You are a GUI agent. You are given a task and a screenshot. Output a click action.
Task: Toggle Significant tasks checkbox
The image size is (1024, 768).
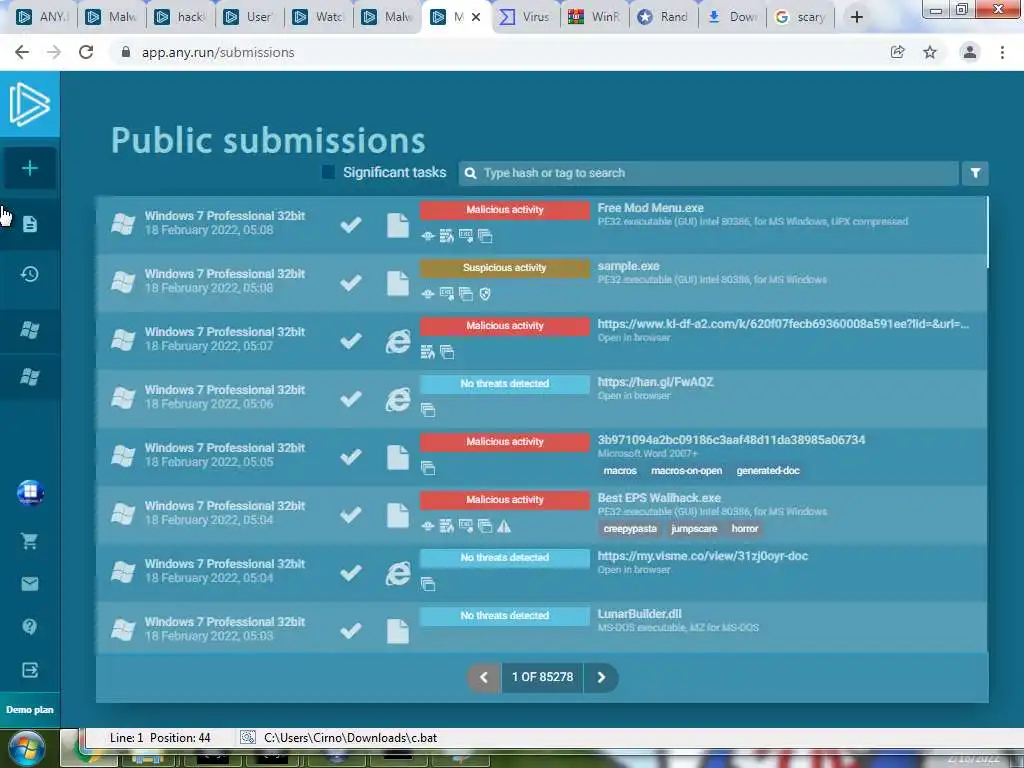tap(328, 172)
